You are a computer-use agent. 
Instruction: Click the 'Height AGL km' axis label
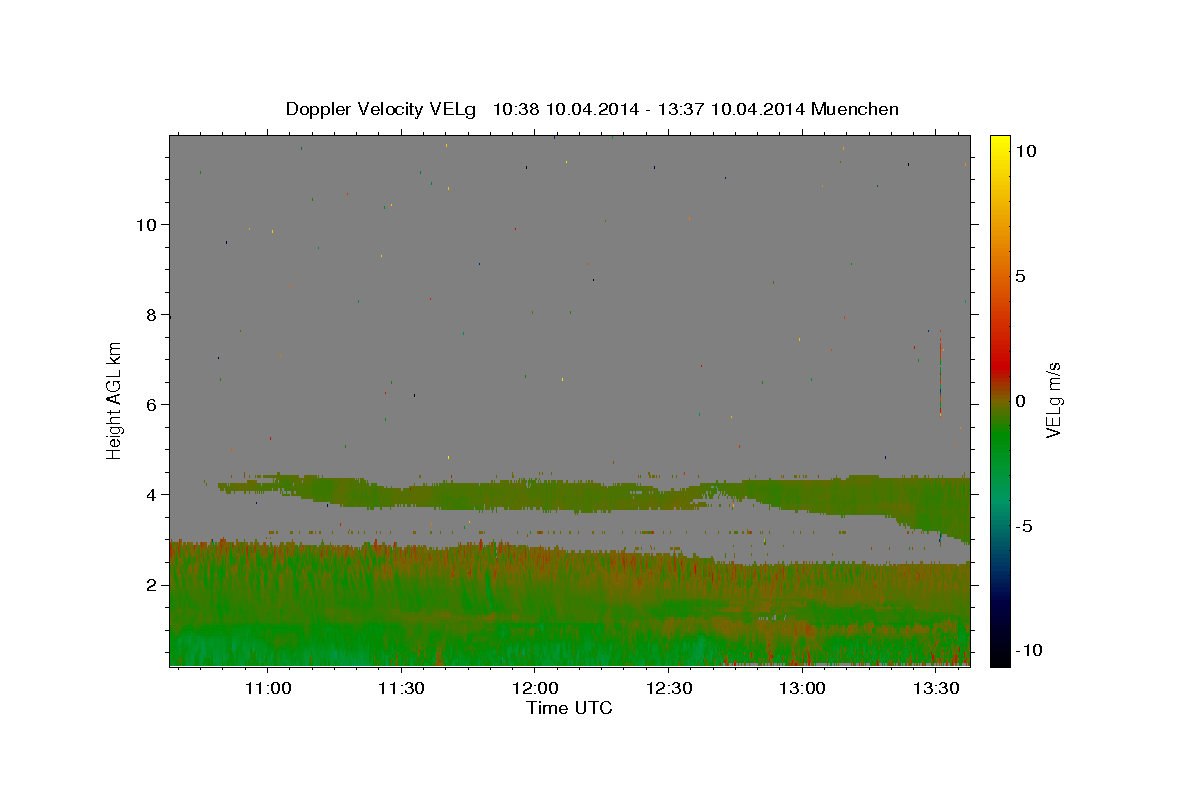114,401
